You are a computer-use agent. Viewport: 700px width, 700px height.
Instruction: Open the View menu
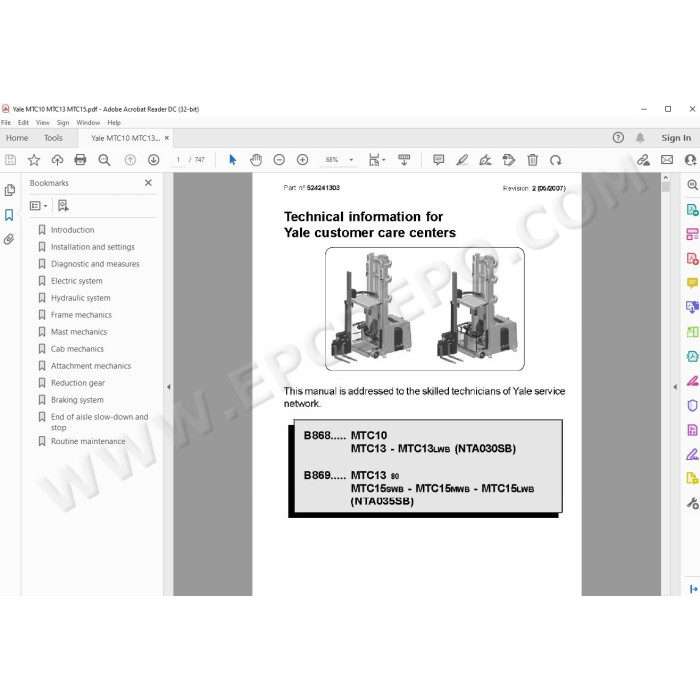42,122
